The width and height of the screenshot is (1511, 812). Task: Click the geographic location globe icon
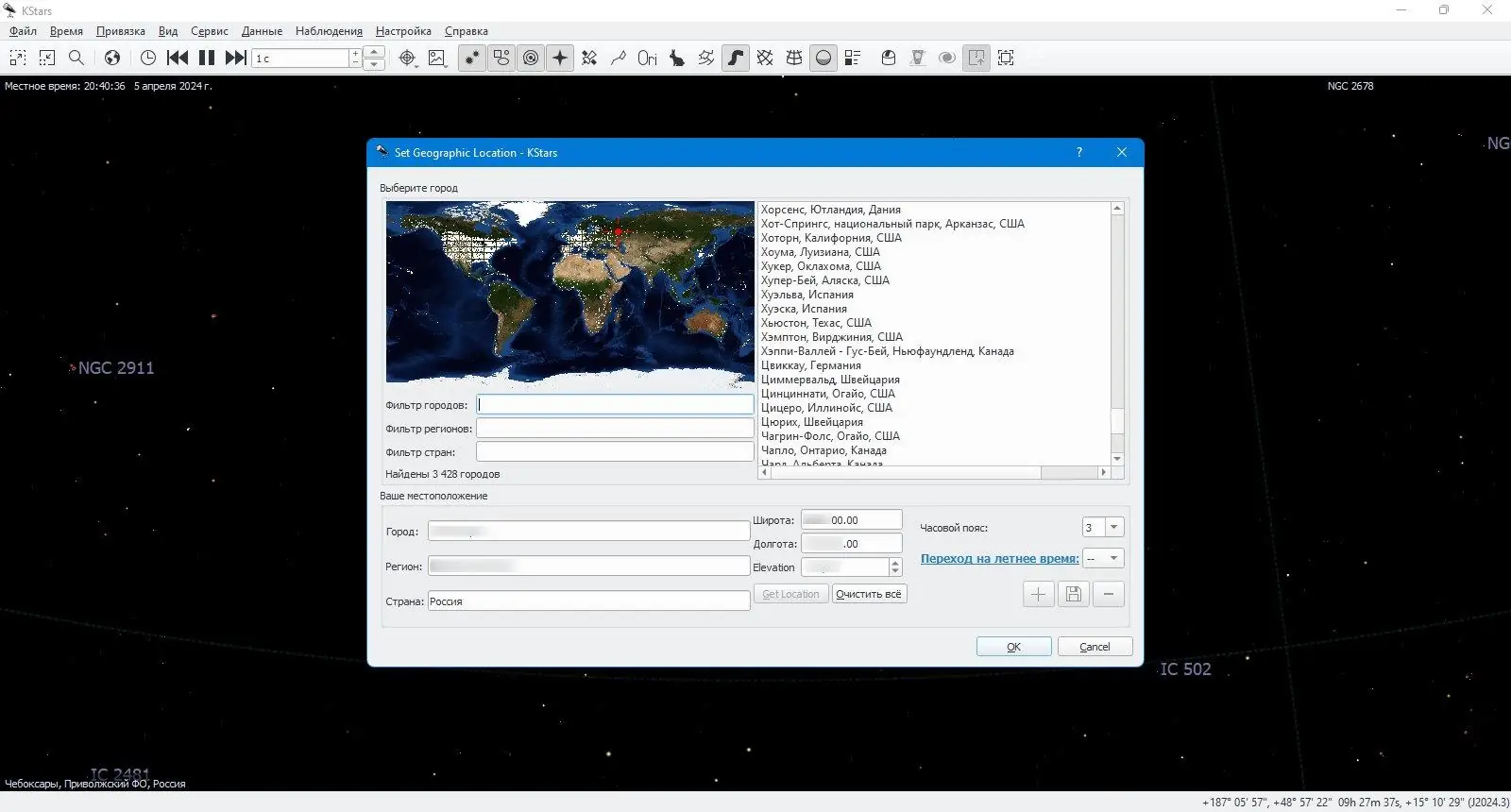tap(112, 58)
